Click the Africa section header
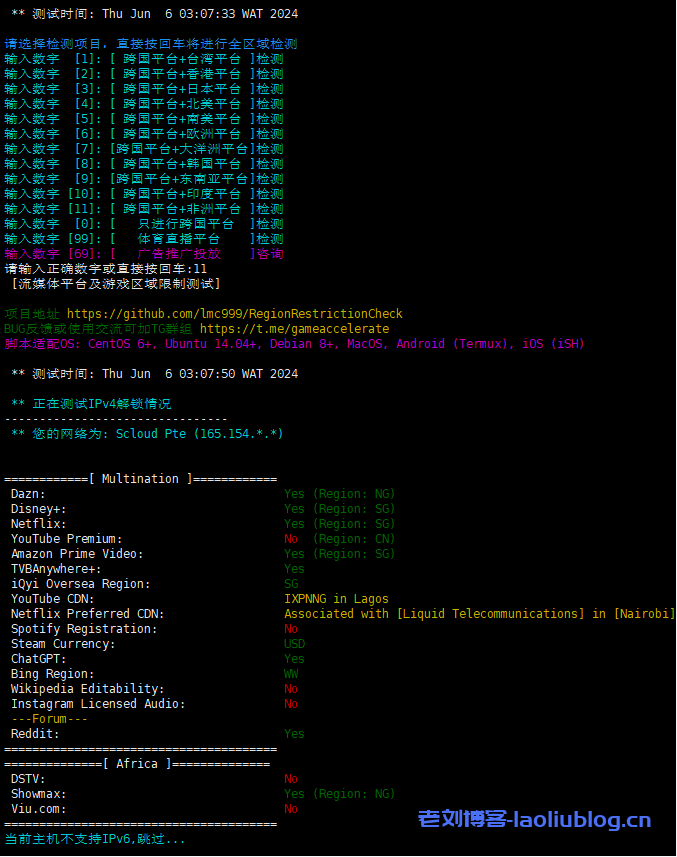677x857 pixels. coord(137,764)
